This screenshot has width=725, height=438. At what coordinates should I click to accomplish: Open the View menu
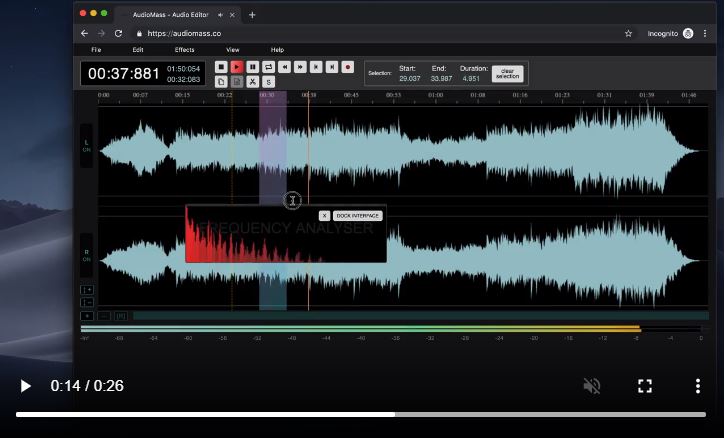click(233, 49)
